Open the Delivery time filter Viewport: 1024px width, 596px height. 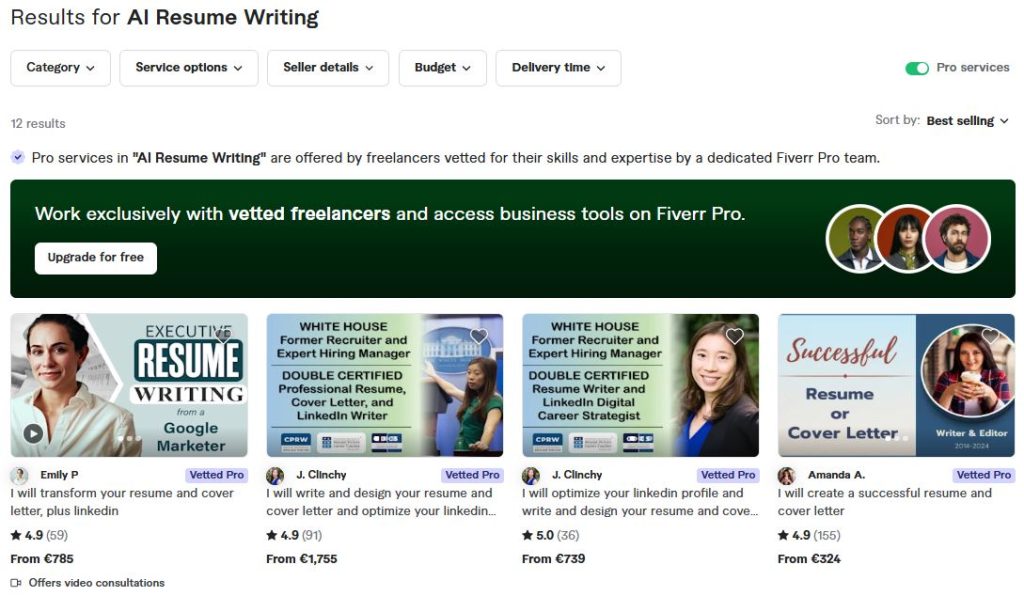(x=558, y=68)
